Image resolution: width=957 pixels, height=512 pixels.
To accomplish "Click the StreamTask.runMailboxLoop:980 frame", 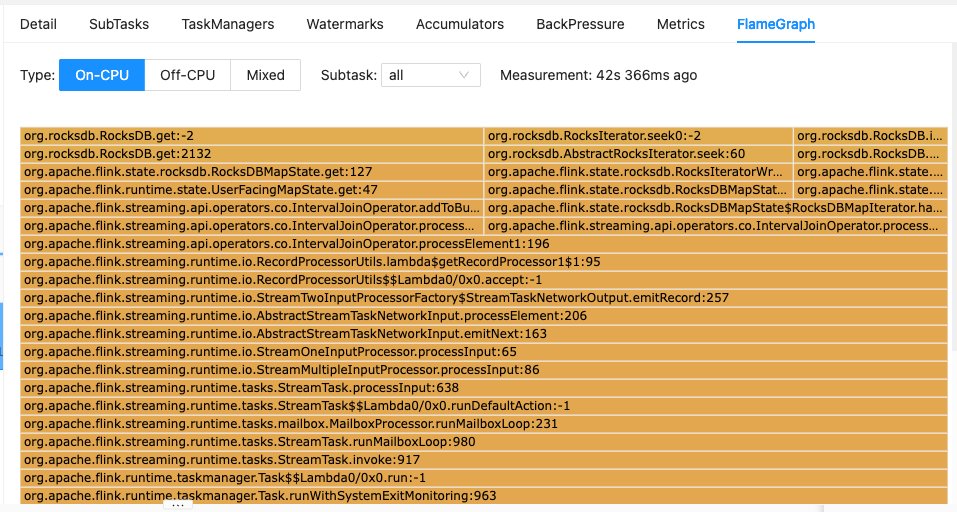I will coord(484,442).
